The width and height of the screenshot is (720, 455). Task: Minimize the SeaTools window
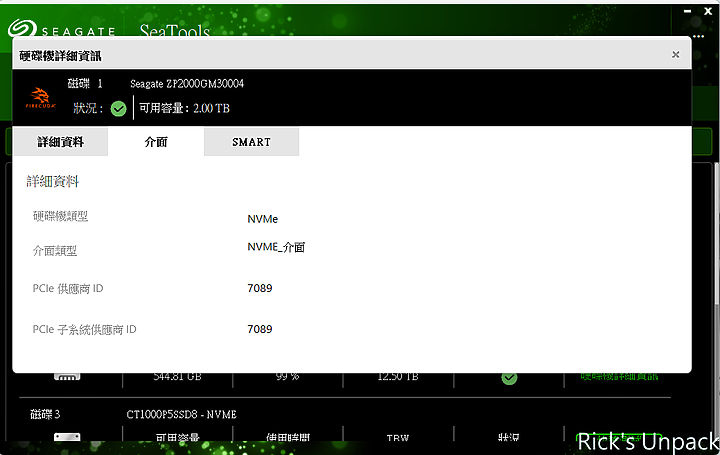click(x=687, y=11)
